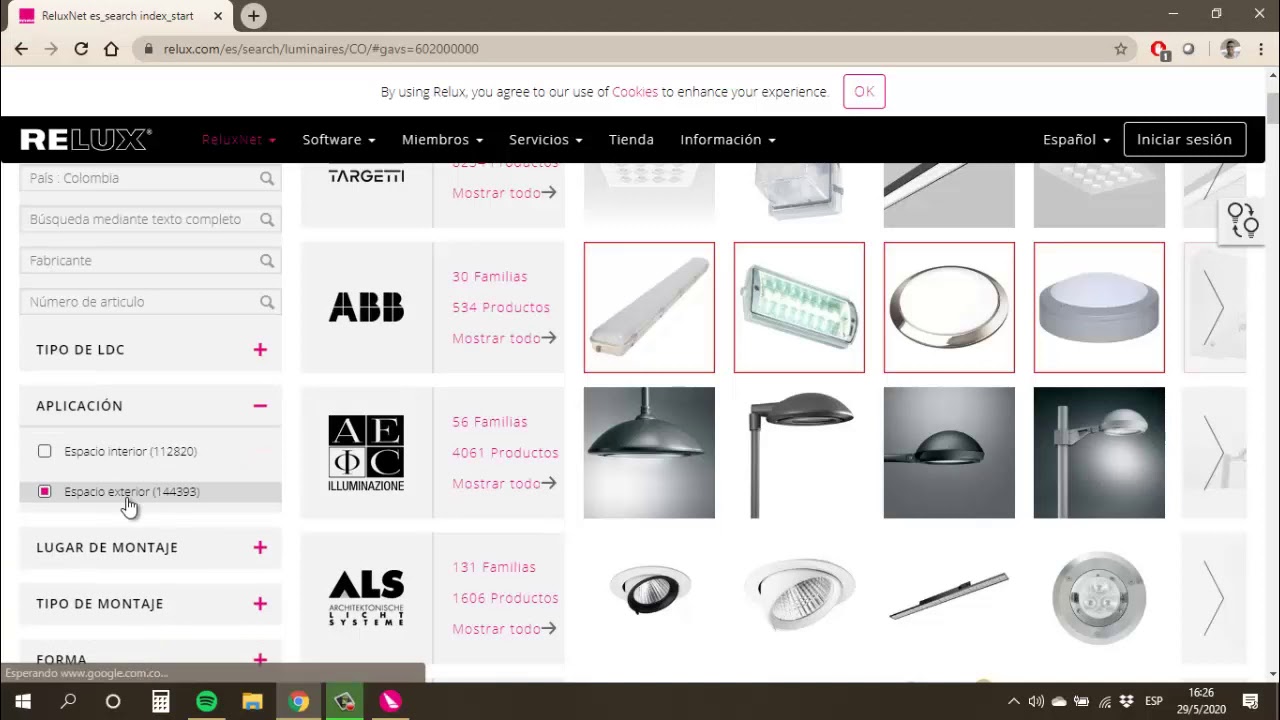Switch to Chrome in the taskbar
Screen dimensions: 1280x720
click(298, 701)
